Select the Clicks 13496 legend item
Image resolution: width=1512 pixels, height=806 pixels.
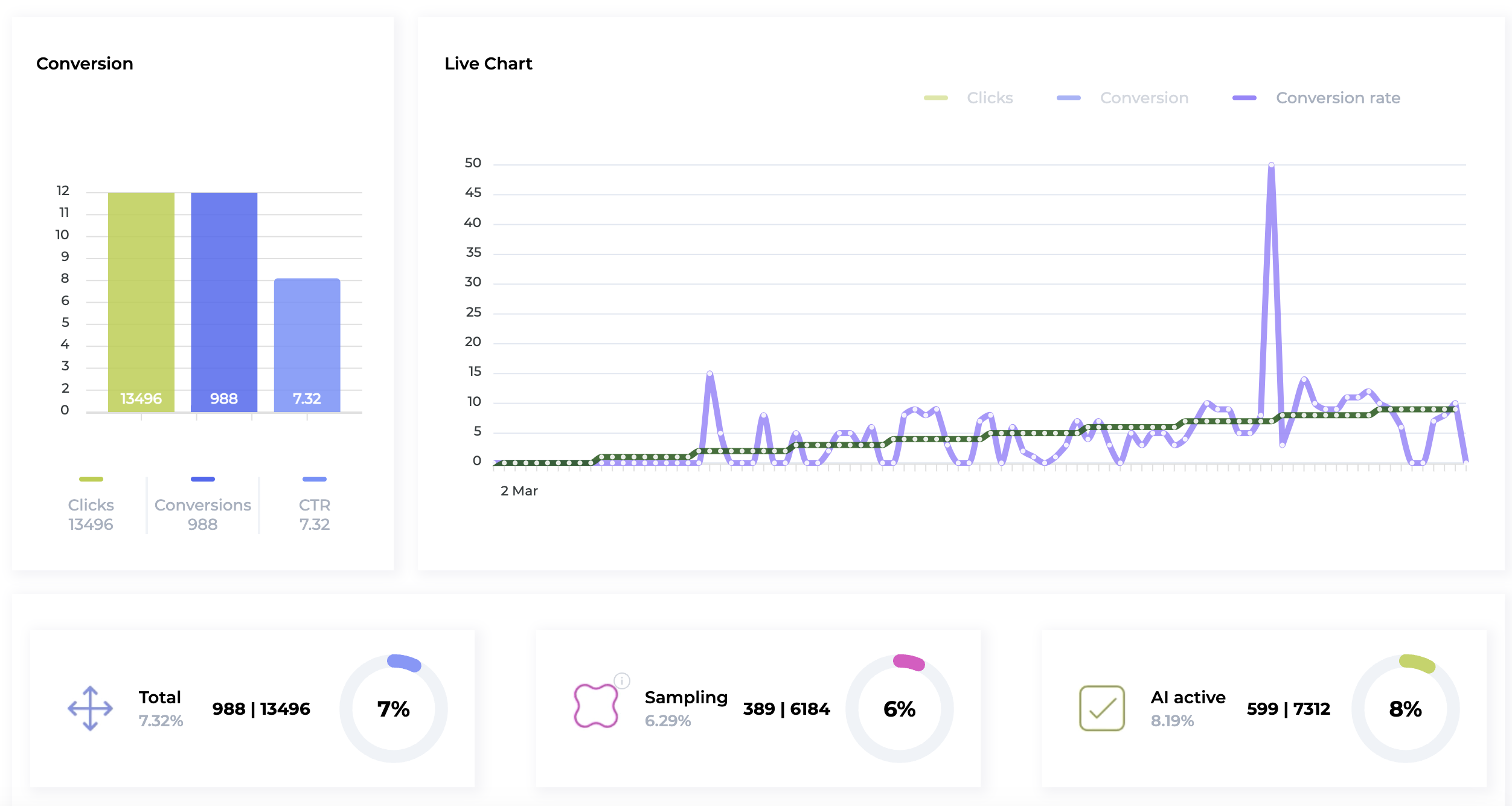pyautogui.click(x=91, y=514)
